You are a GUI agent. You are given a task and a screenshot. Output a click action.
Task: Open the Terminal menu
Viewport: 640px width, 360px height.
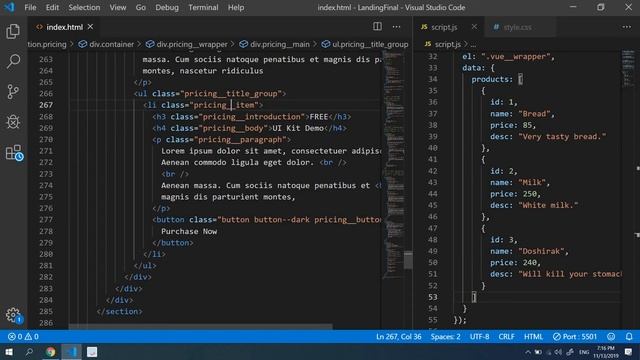pos(203,7)
